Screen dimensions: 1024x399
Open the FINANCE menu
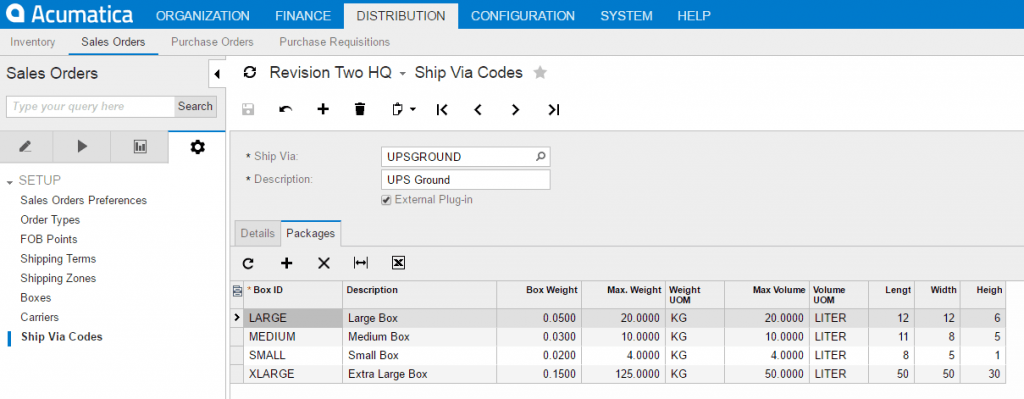pos(303,16)
